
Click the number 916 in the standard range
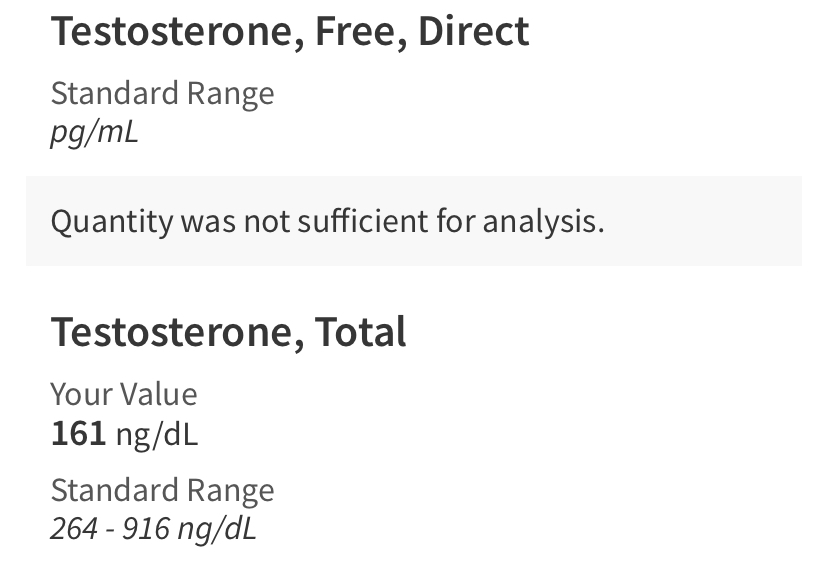(x=145, y=528)
